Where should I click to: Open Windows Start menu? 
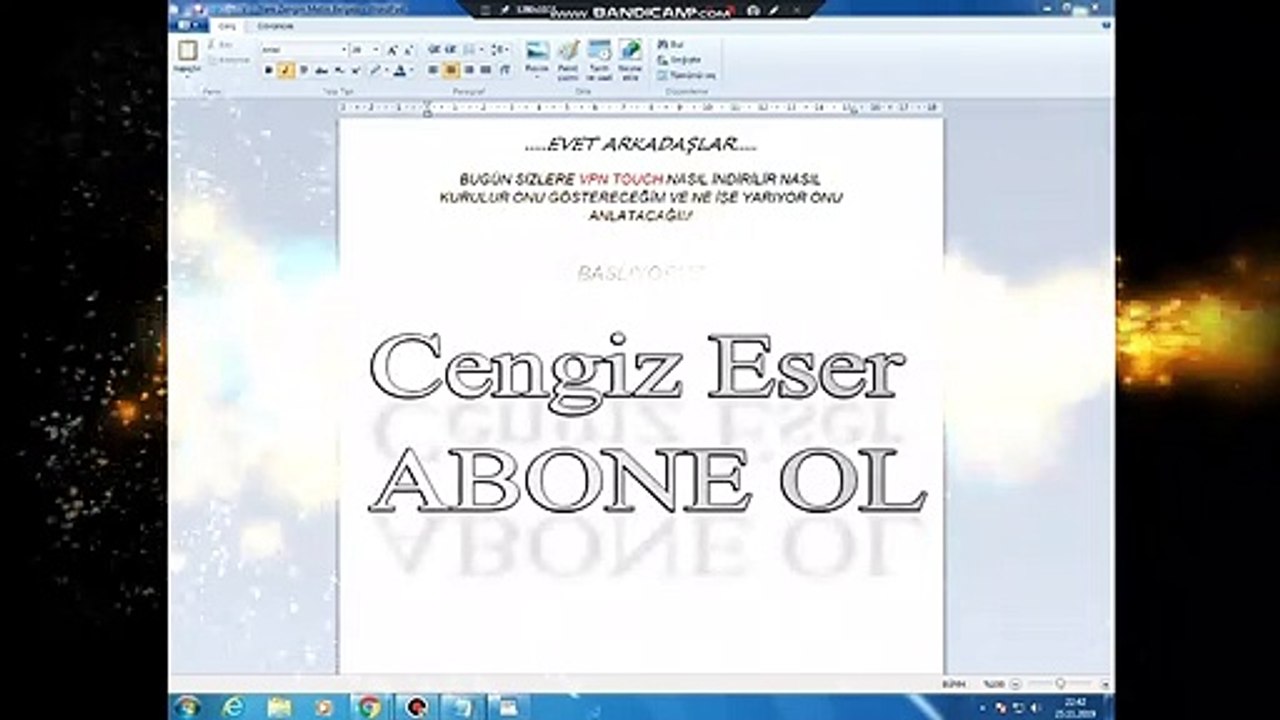click(186, 707)
